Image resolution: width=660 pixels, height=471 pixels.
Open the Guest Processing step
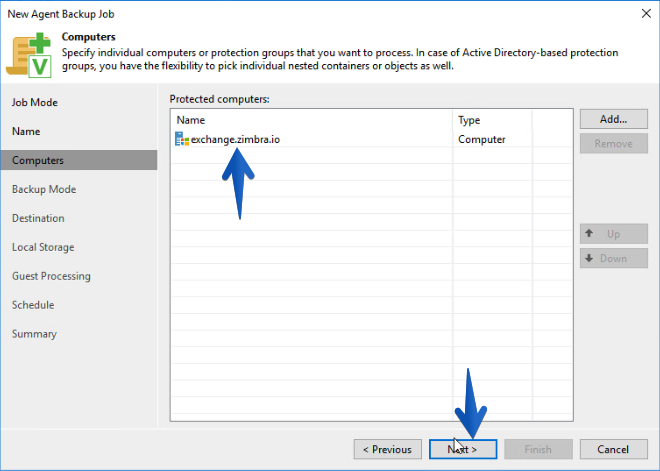point(51,276)
